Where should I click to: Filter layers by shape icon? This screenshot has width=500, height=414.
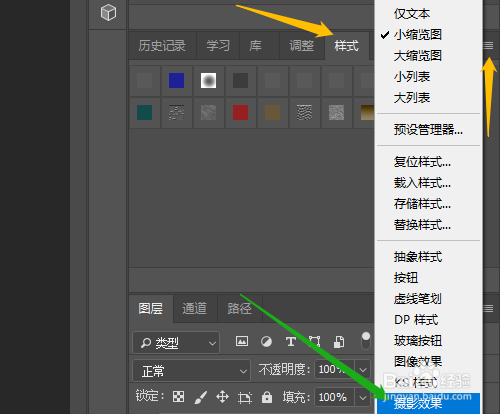tap(315, 341)
